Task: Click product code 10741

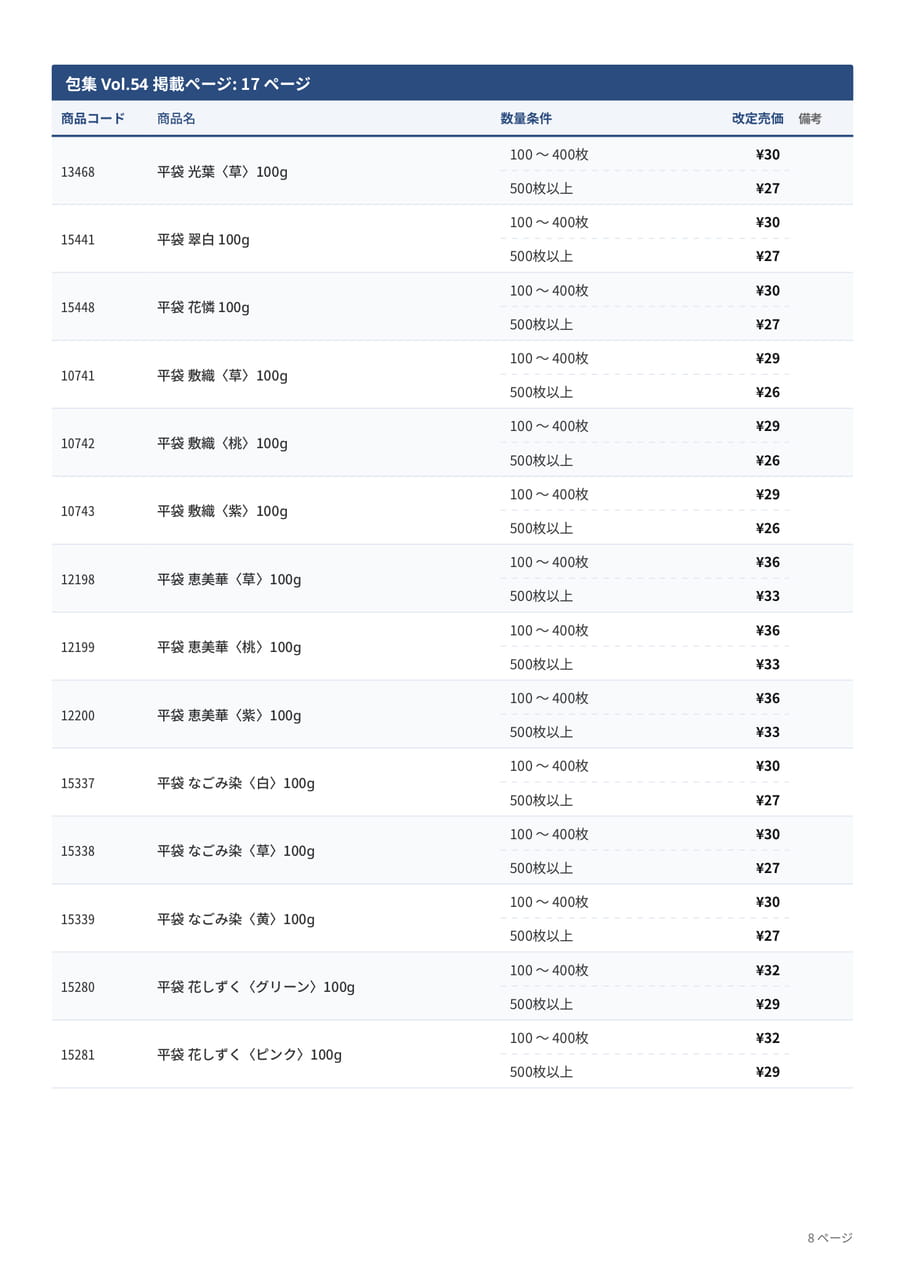Action: [78, 376]
